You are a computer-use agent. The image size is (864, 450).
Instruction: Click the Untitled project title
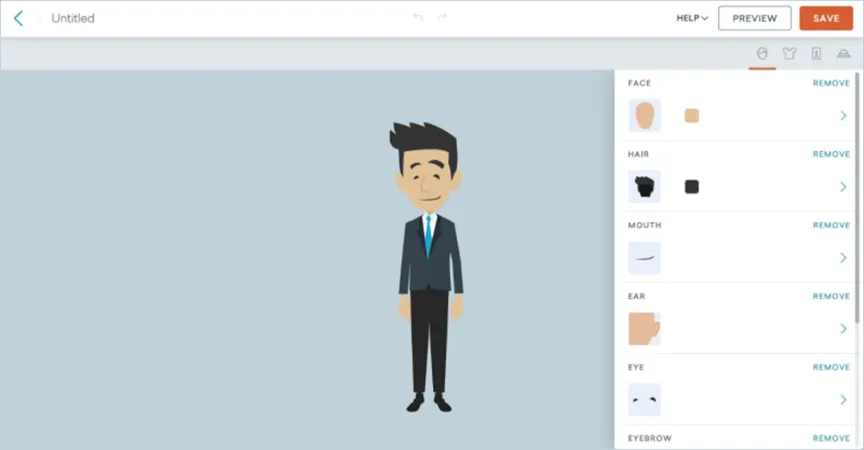73,18
